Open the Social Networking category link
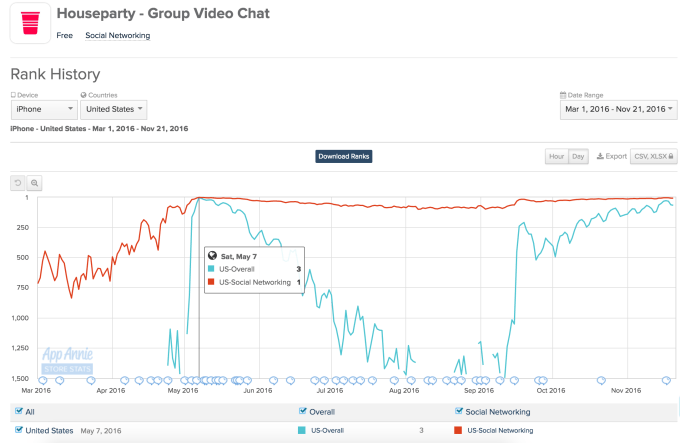The width and height of the screenshot is (680, 443). click(117, 36)
